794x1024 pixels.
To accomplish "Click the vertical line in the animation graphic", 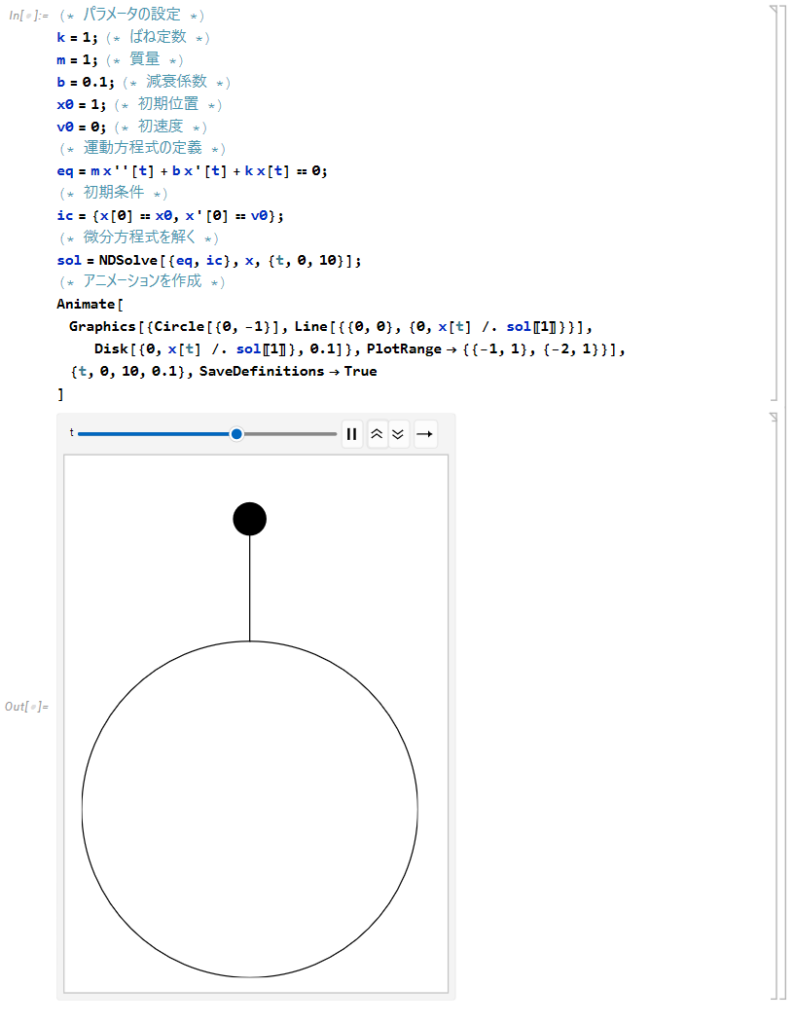I will click(250, 590).
